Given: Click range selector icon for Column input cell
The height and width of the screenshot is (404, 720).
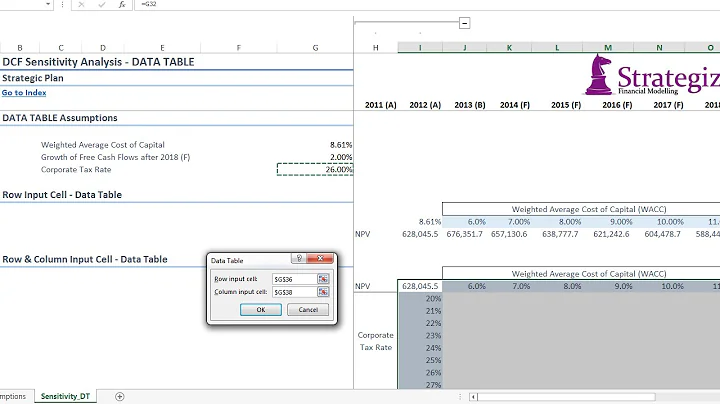Looking at the screenshot, I should [323, 292].
